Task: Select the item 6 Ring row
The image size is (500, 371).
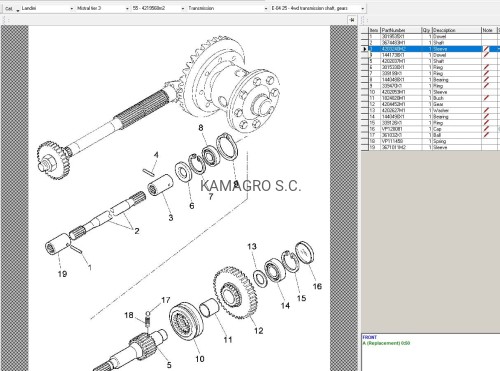Action: (x=433, y=67)
